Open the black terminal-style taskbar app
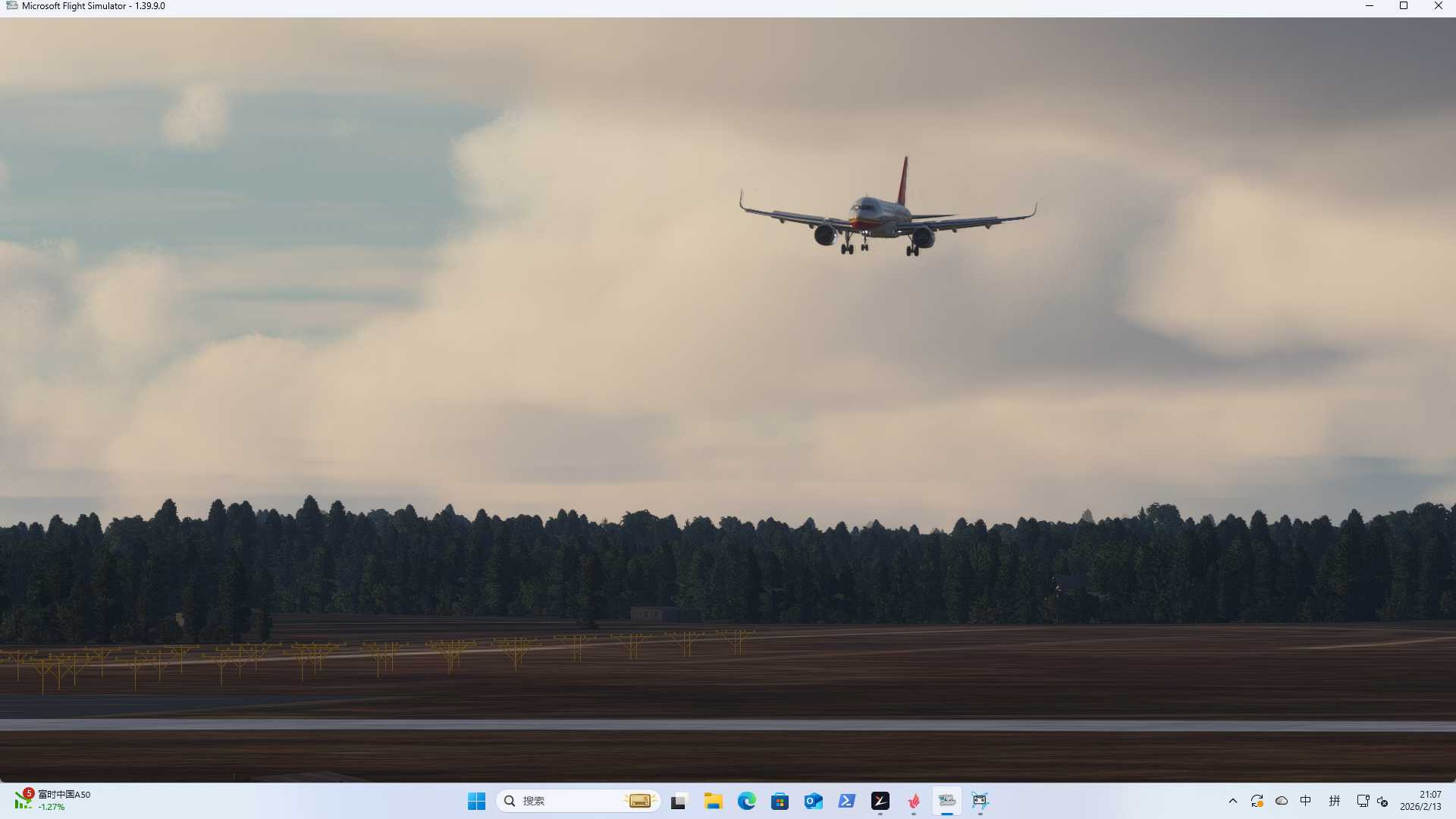 [x=880, y=801]
